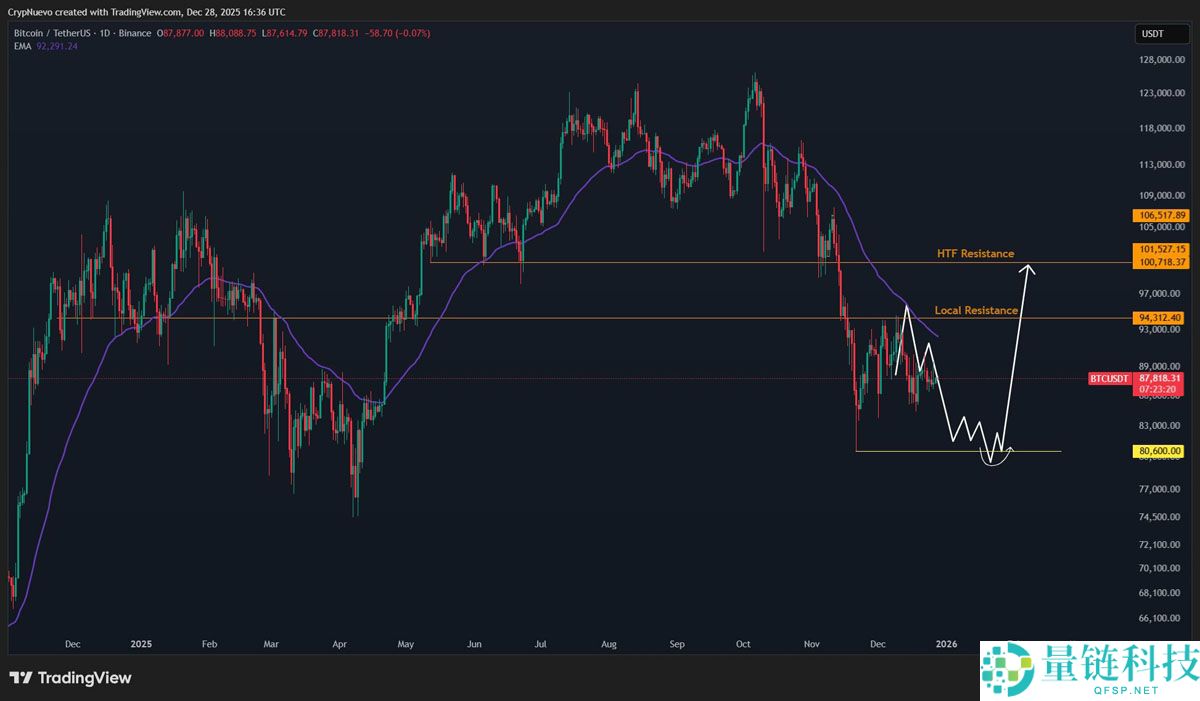
Task: Click the 100,718.37 price label
Action: pos(1160,262)
